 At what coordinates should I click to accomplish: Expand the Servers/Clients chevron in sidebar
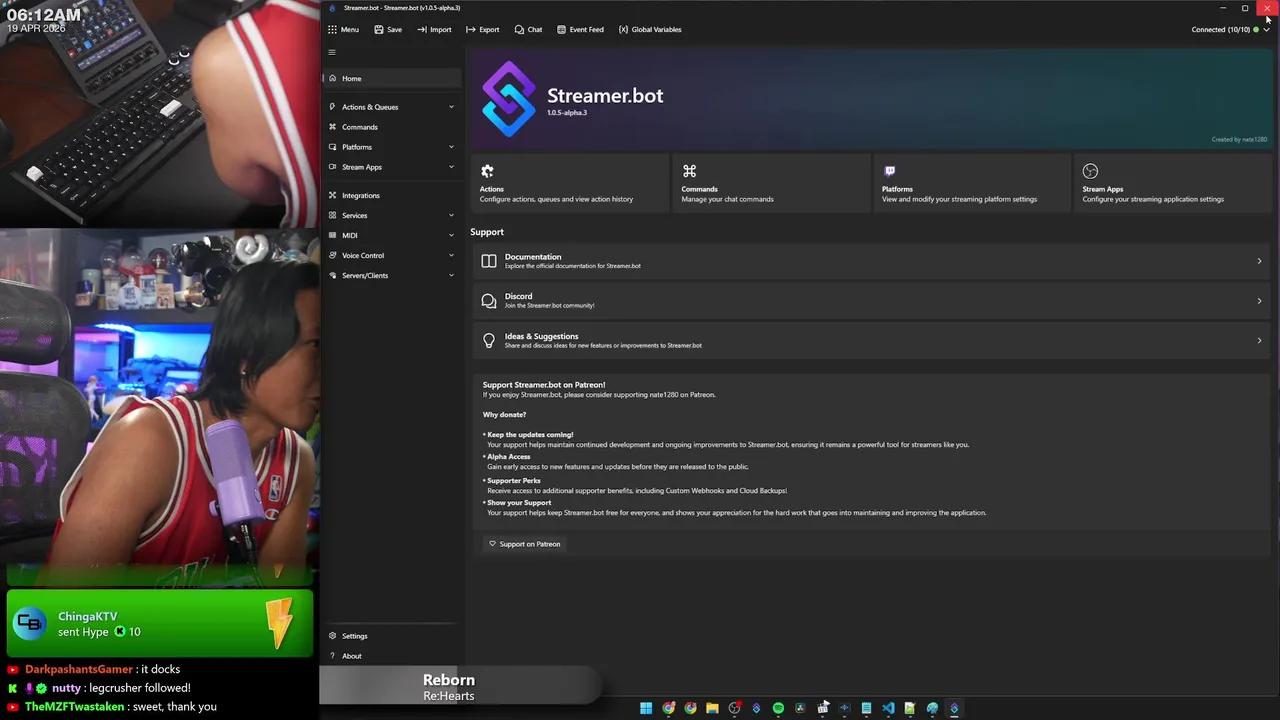point(451,275)
